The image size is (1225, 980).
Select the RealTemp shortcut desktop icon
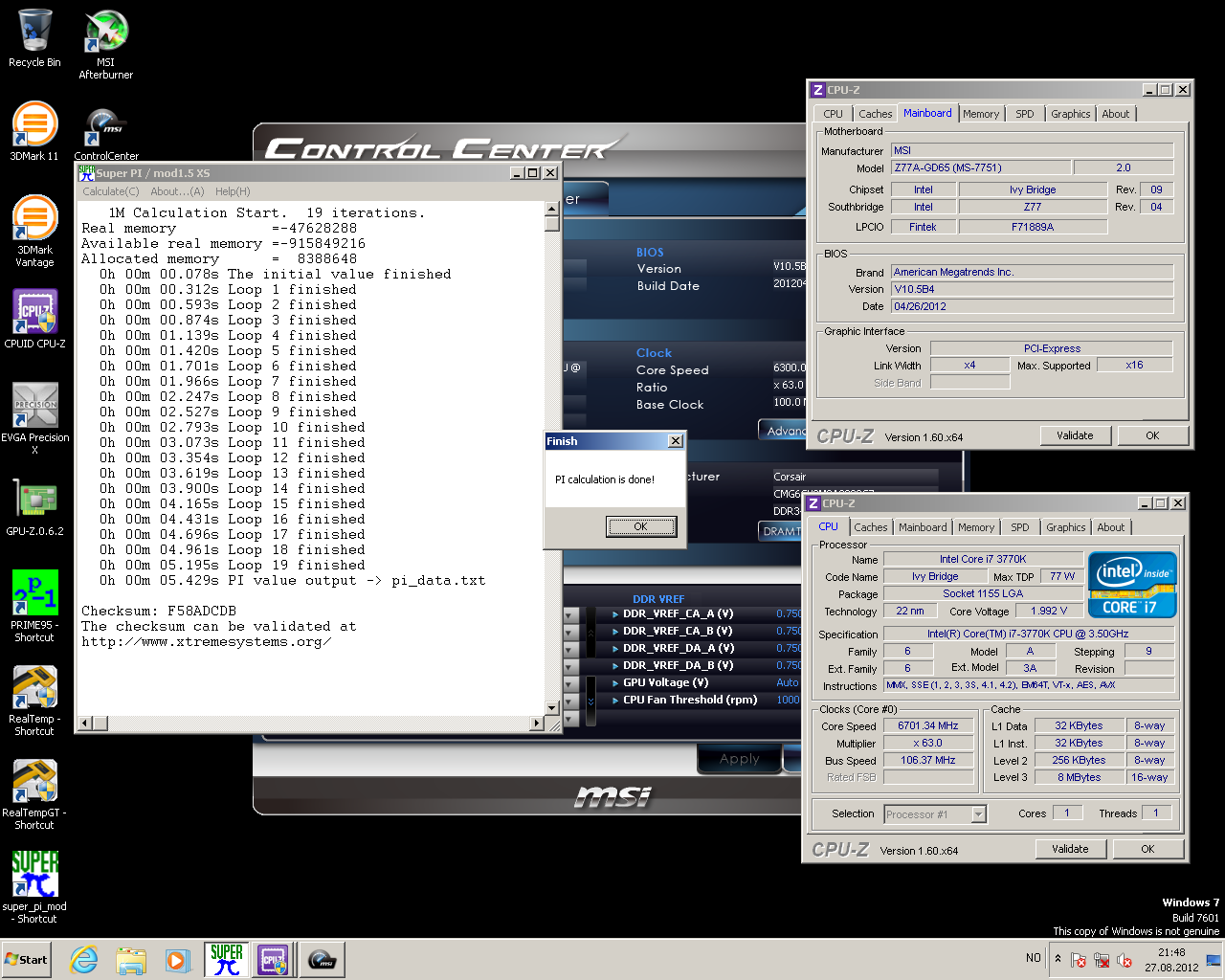[x=34, y=700]
